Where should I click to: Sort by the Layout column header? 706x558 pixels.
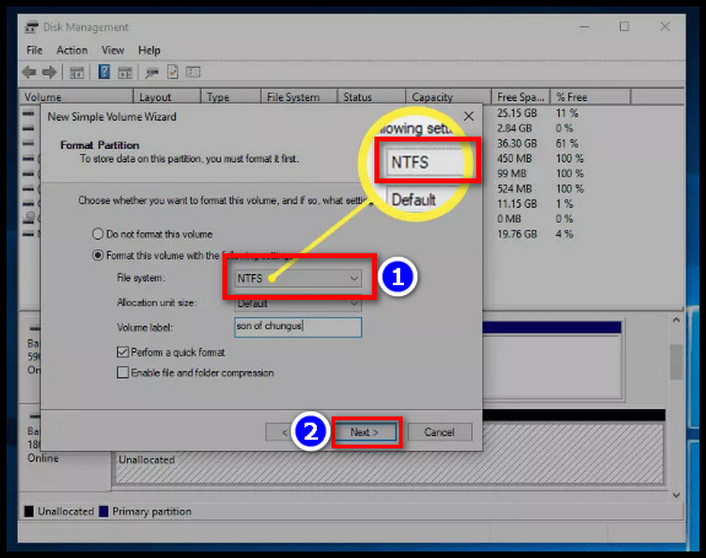[x=167, y=97]
